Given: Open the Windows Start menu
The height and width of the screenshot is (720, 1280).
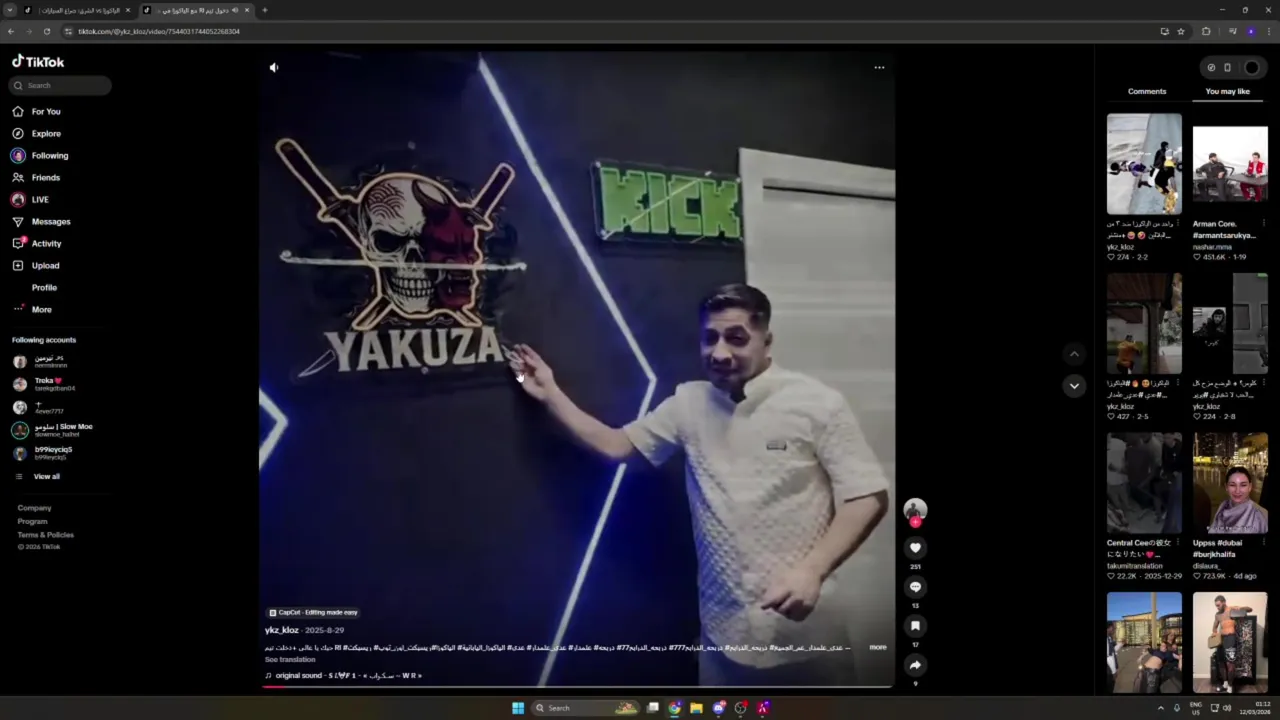Looking at the screenshot, I should 518,708.
